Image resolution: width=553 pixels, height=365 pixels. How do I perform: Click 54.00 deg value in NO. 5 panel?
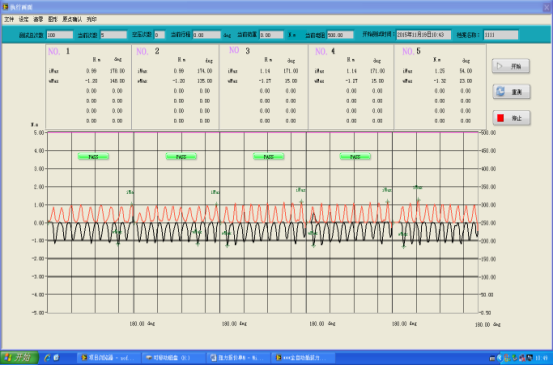pyautogui.click(x=466, y=71)
